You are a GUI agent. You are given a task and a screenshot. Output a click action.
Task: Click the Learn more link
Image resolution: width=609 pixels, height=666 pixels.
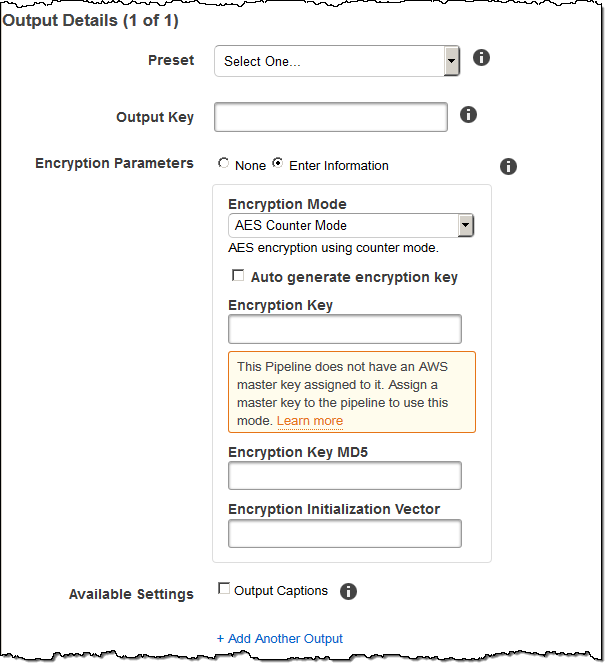pos(310,421)
